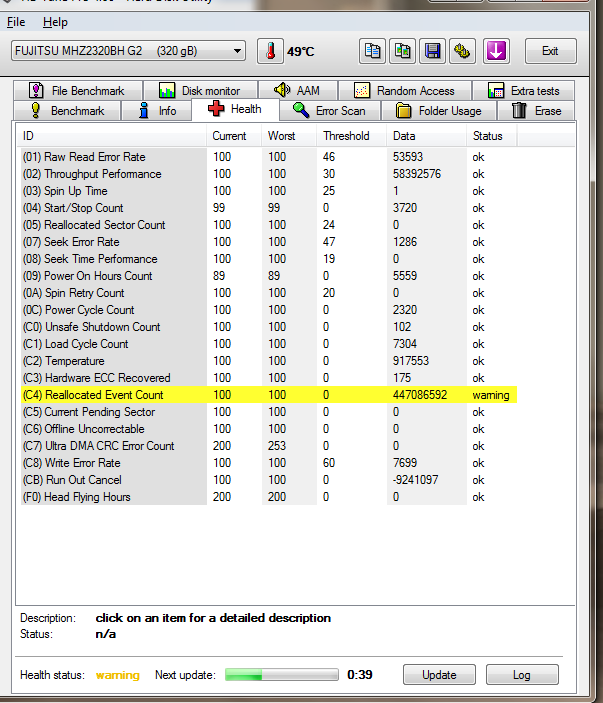Click the Status column header
The width and height of the screenshot is (603, 703).
492,136
